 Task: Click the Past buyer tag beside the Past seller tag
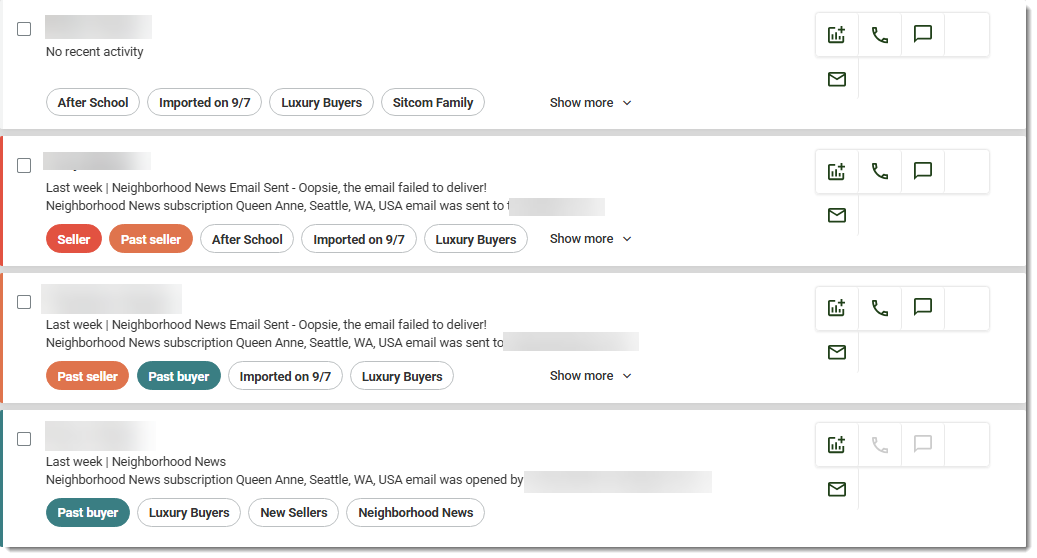[x=179, y=376]
